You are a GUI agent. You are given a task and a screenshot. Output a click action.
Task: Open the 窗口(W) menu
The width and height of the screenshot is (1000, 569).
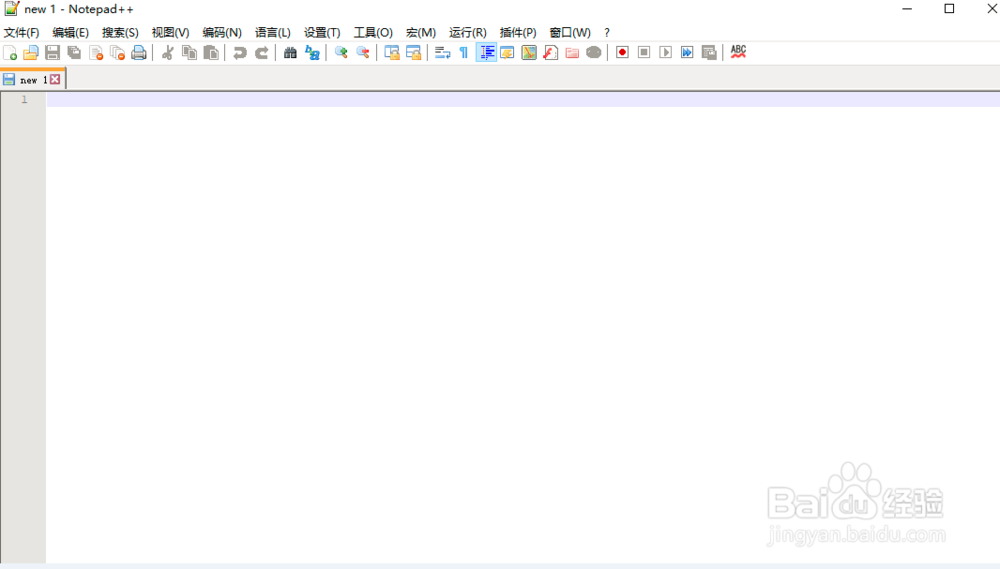pyautogui.click(x=570, y=33)
